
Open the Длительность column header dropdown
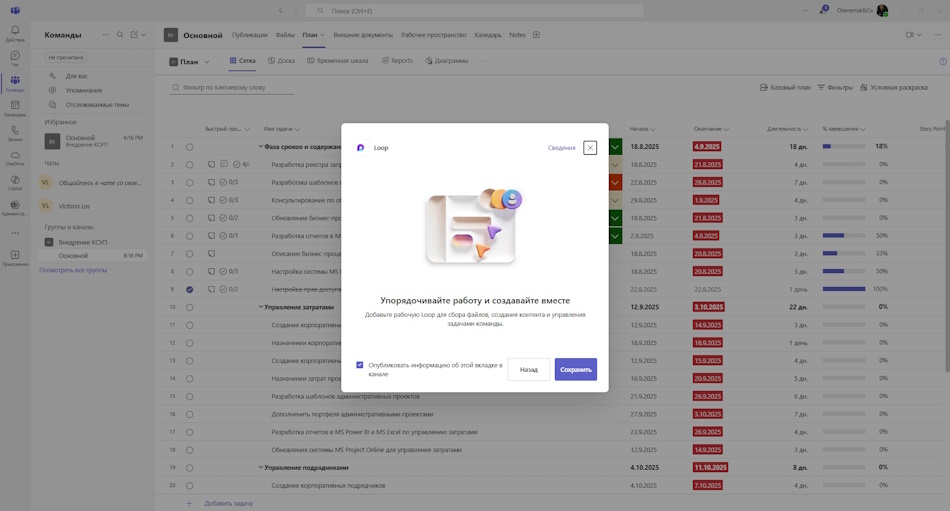click(x=806, y=129)
